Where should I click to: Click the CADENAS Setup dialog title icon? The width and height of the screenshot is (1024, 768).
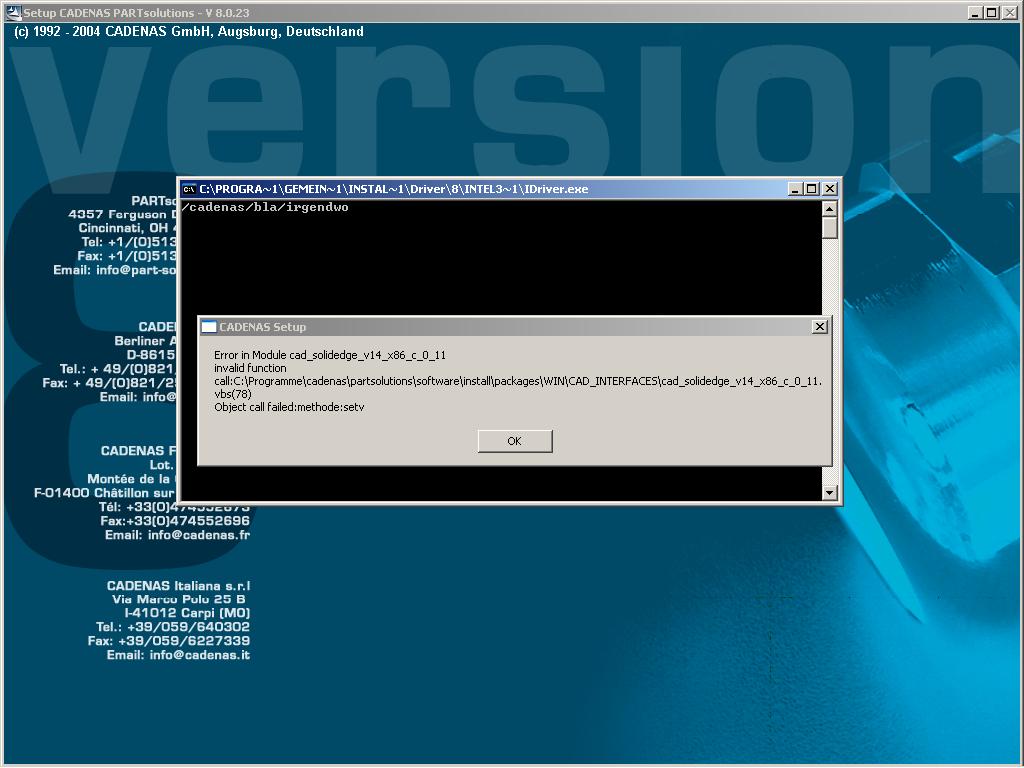pyautogui.click(x=208, y=327)
